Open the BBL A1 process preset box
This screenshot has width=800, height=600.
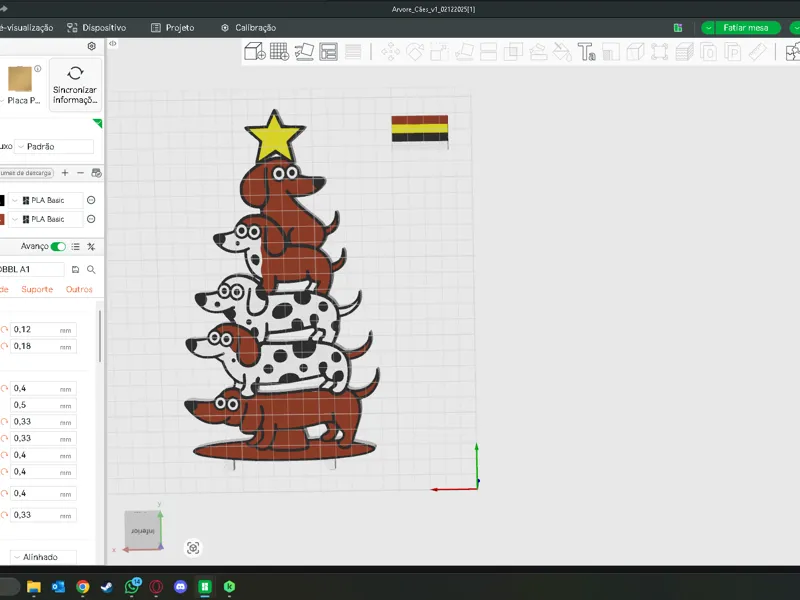31,269
